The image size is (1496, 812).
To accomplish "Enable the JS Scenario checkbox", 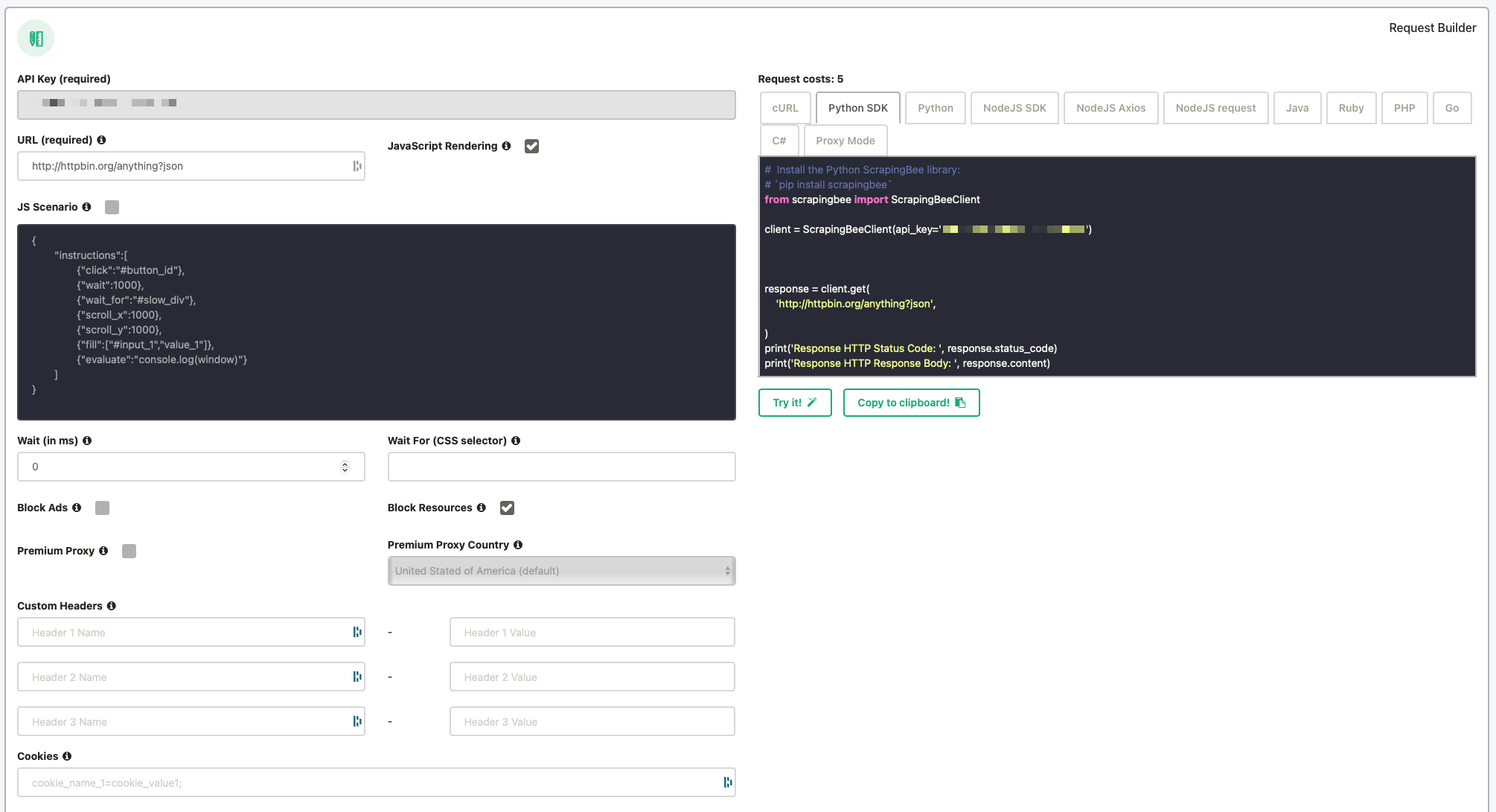I will (112, 207).
